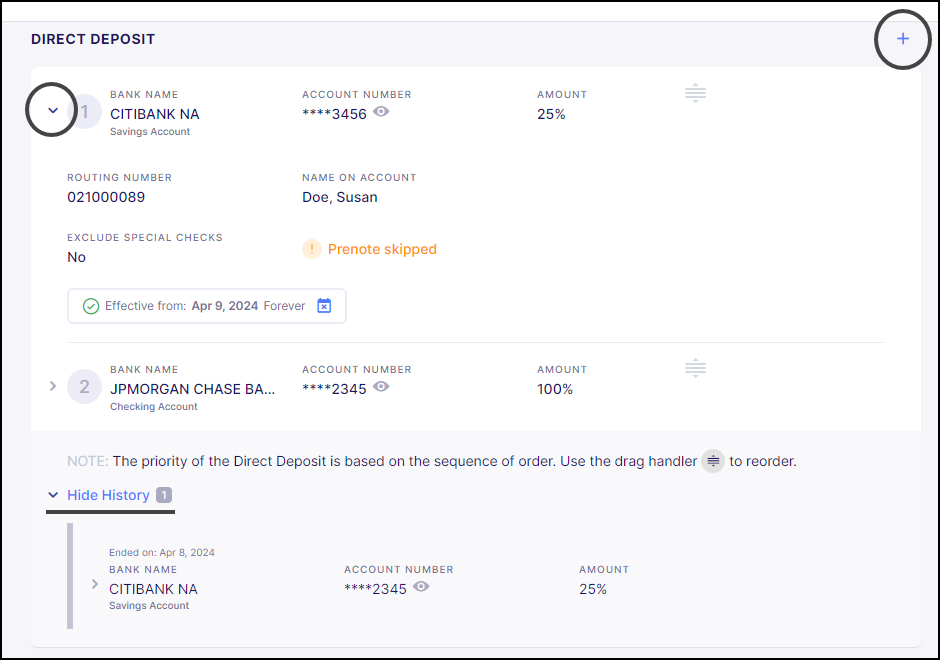Collapse history using the Hide History chevron

[x=53, y=495]
